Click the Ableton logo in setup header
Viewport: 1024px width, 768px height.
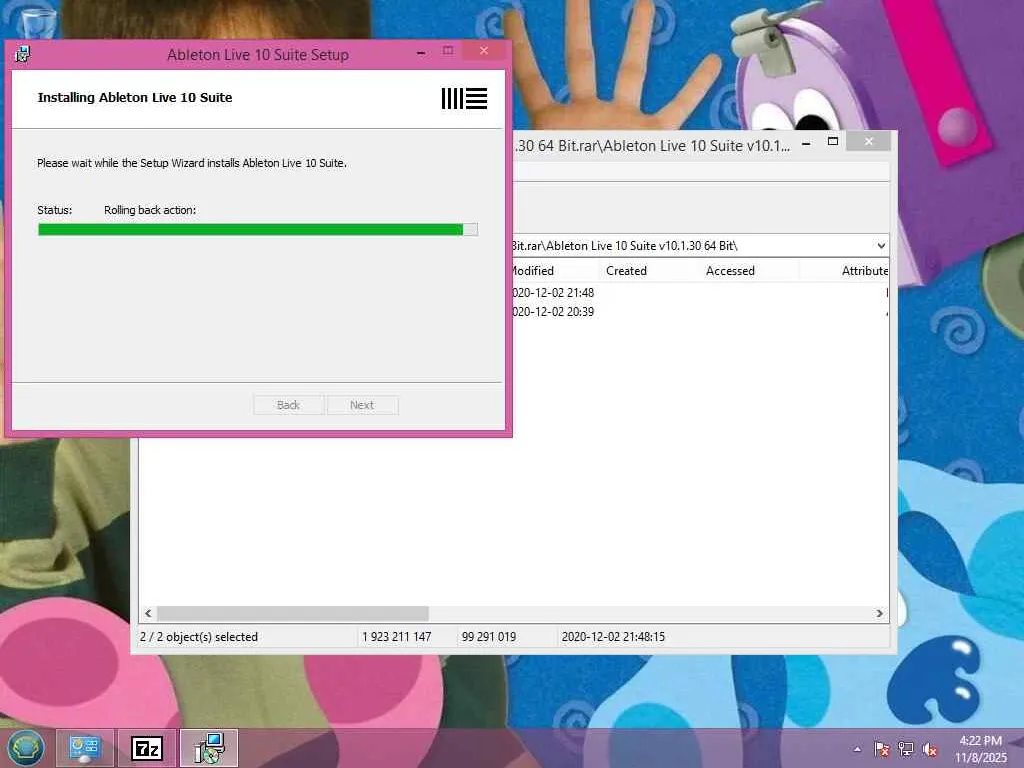tap(464, 98)
